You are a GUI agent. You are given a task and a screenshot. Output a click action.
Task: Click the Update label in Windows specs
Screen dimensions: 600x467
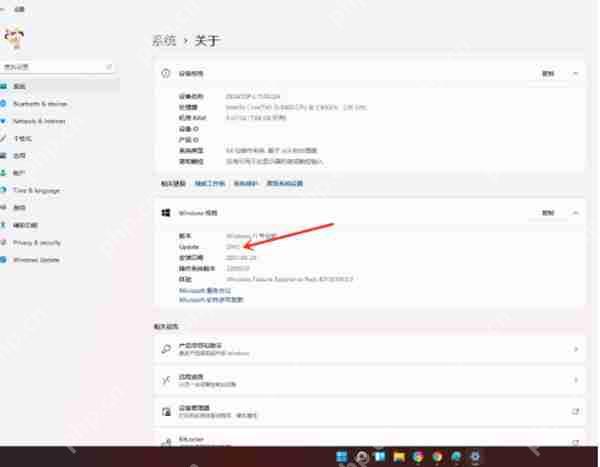click(x=189, y=247)
